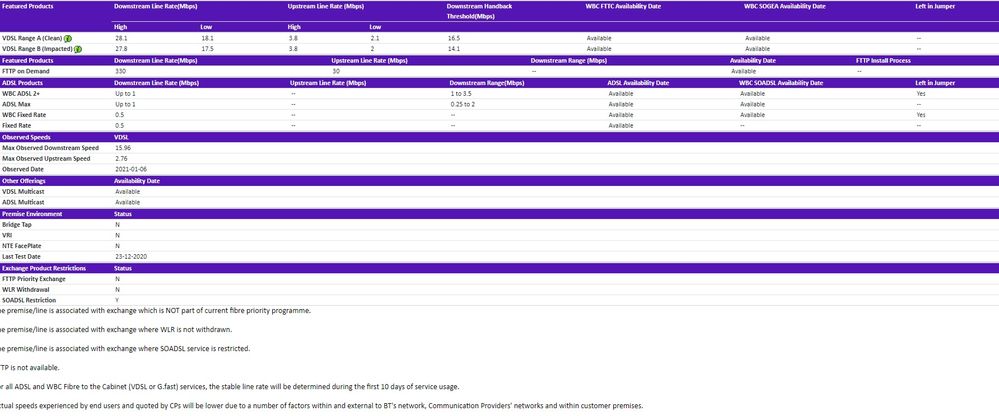Viewport: 999px width, 416px height.
Task: Click the VDSL Multicast row label
Action: 22,191
